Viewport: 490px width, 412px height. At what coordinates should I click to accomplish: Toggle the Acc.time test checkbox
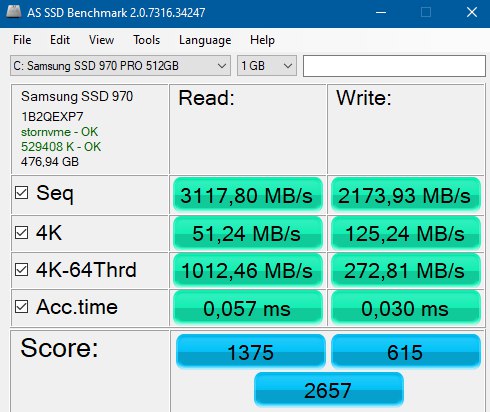click(21, 307)
